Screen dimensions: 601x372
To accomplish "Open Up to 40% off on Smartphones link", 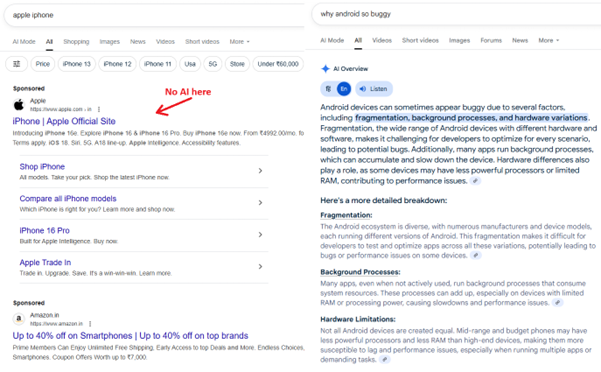I will (130, 336).
